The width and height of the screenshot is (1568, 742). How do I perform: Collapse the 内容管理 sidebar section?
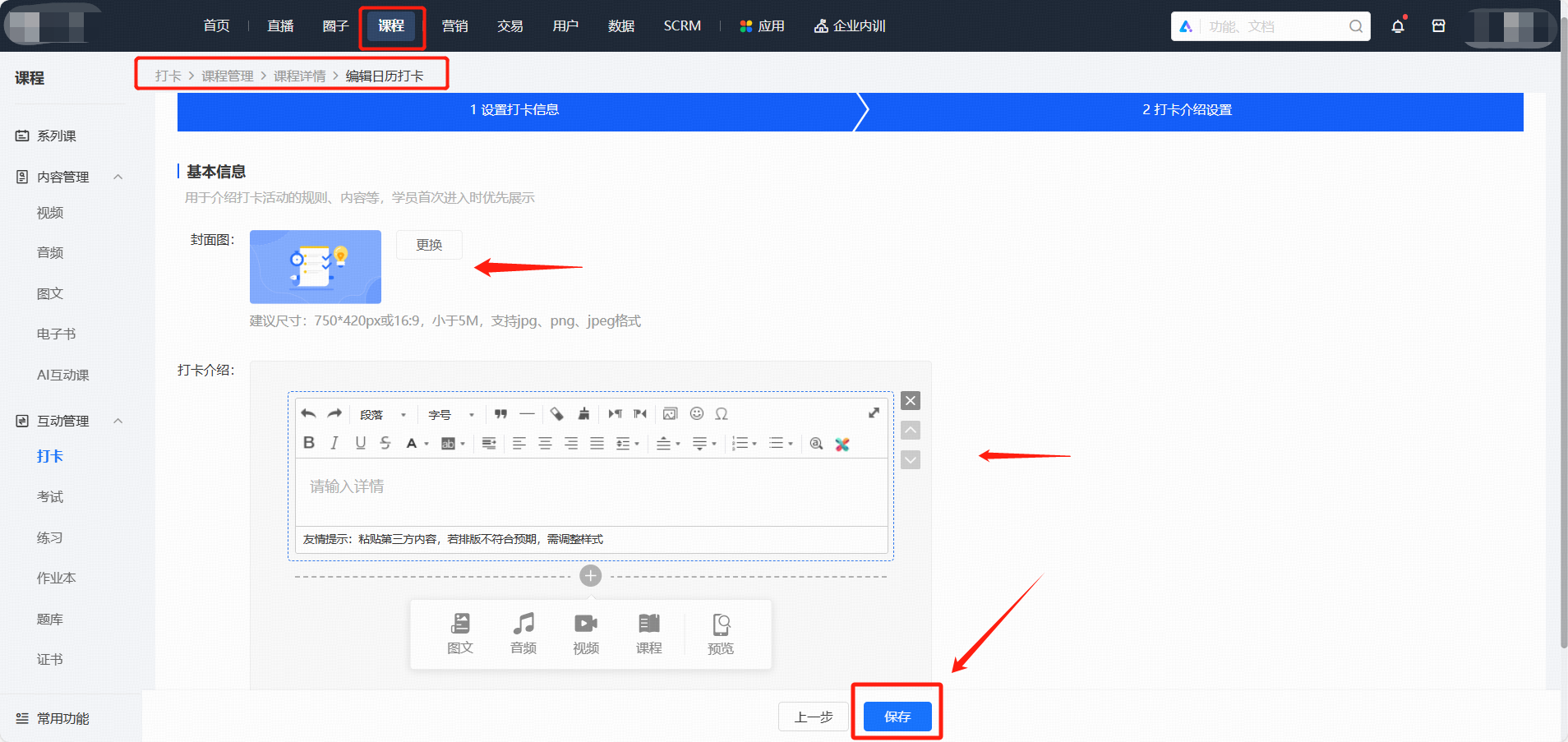pyautogui.click(x=118, y=177)
